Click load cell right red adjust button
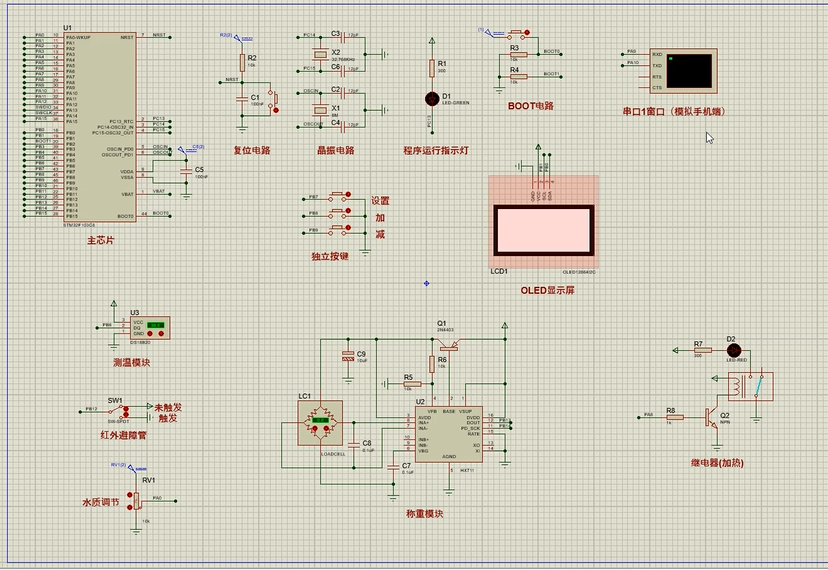The height and width of the screenshot is (570, 828). point(326,428)
